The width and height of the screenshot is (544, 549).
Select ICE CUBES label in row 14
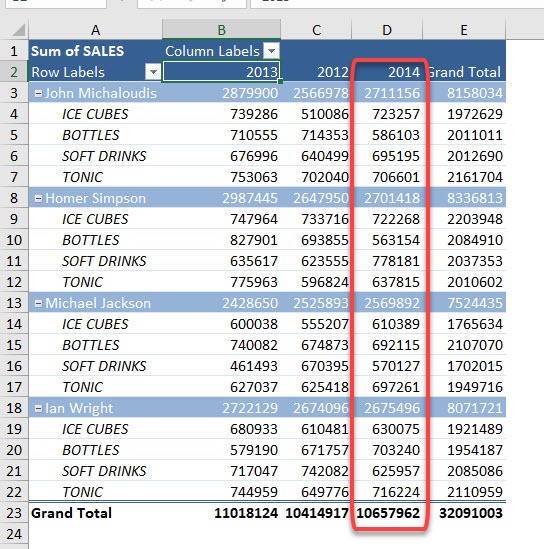(95, 324)
